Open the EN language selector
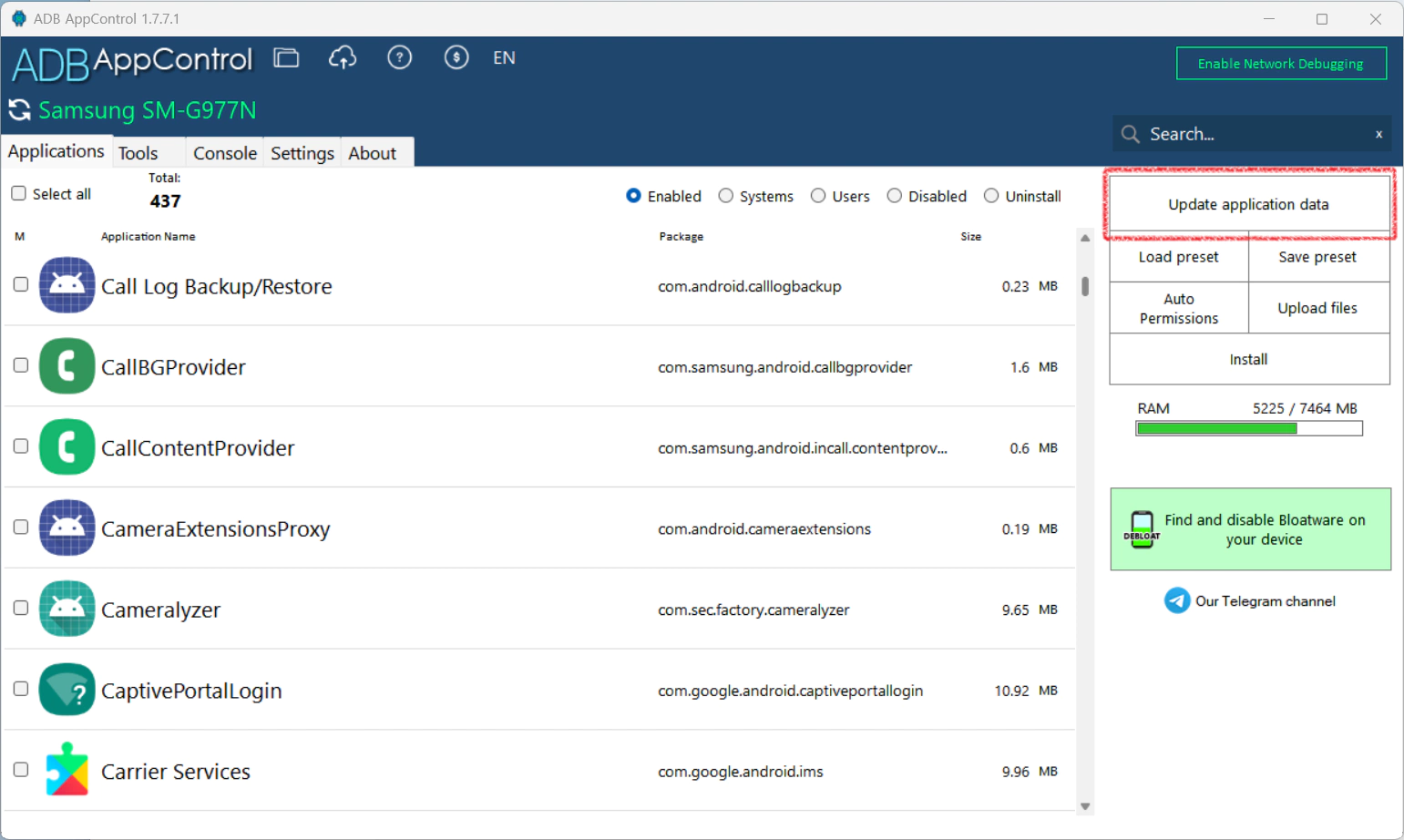This screenshot has width=1404, height=840. pyautogui.click(x=504, y=58)
